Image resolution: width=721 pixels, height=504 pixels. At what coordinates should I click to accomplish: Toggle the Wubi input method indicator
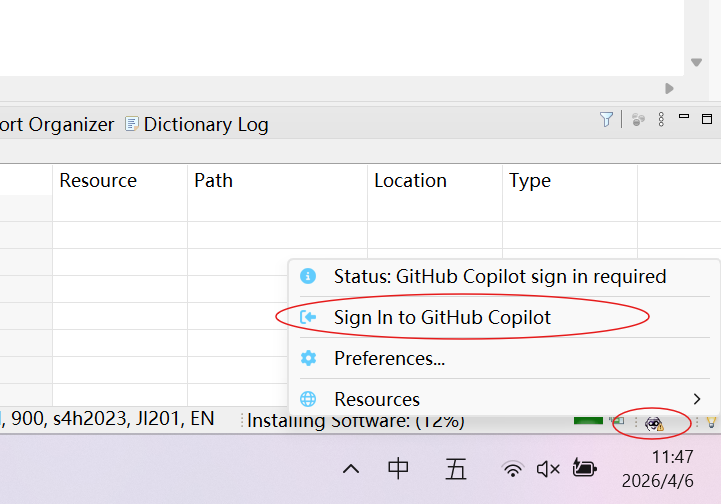click(456, 469)
